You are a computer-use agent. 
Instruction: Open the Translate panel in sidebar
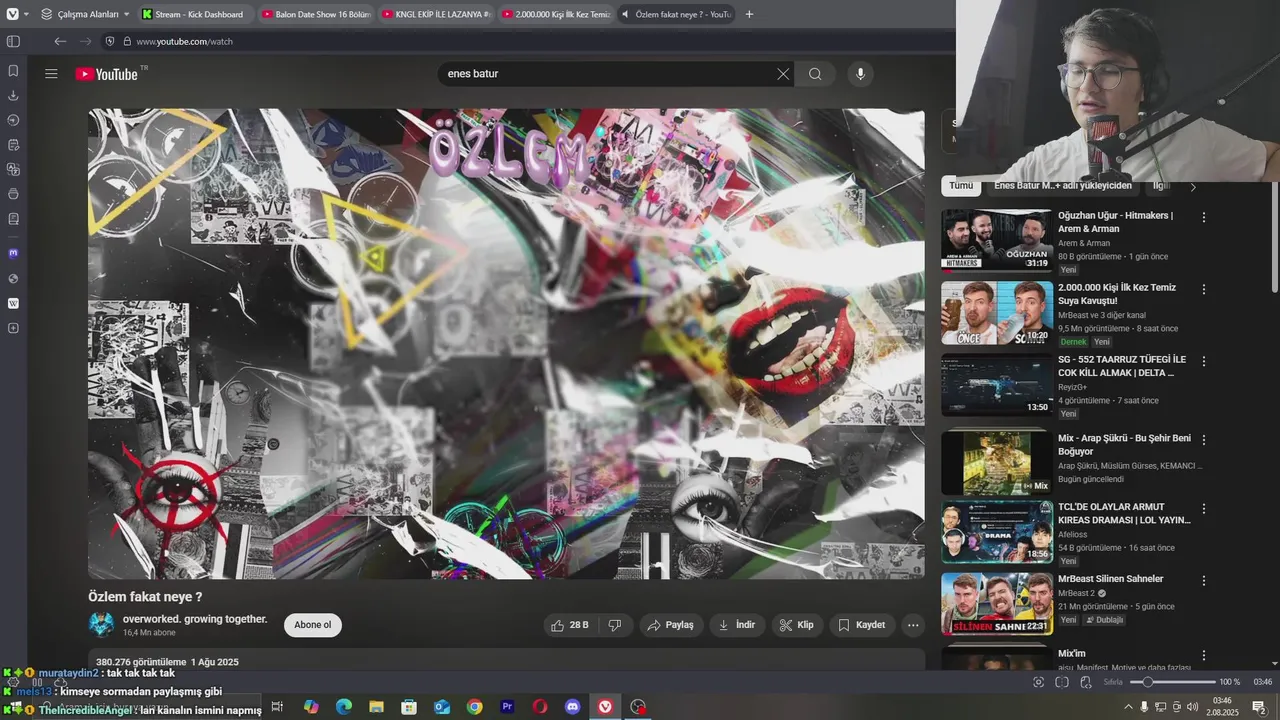click(x=13, y=169)
